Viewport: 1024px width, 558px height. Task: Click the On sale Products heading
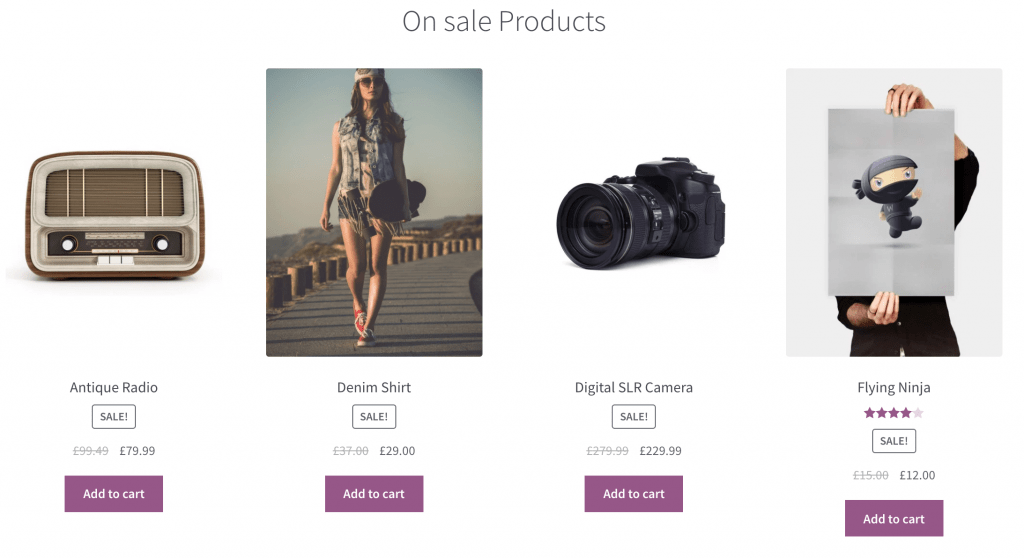(504, 21)
